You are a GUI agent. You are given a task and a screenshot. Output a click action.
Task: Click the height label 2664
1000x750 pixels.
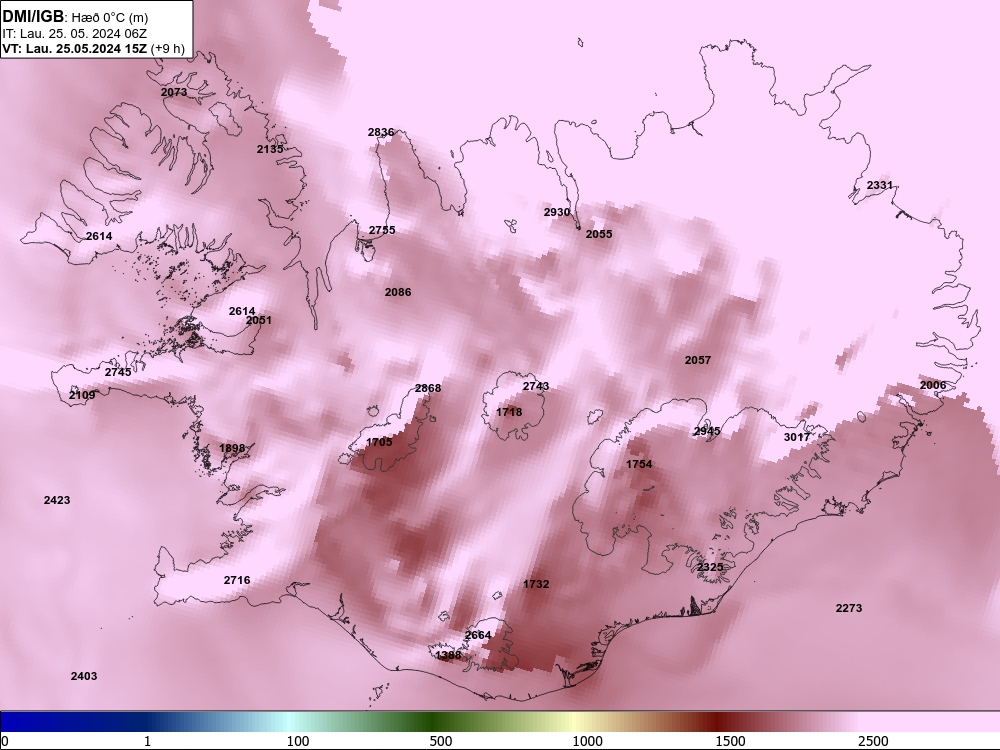click(x=478, y=635)
